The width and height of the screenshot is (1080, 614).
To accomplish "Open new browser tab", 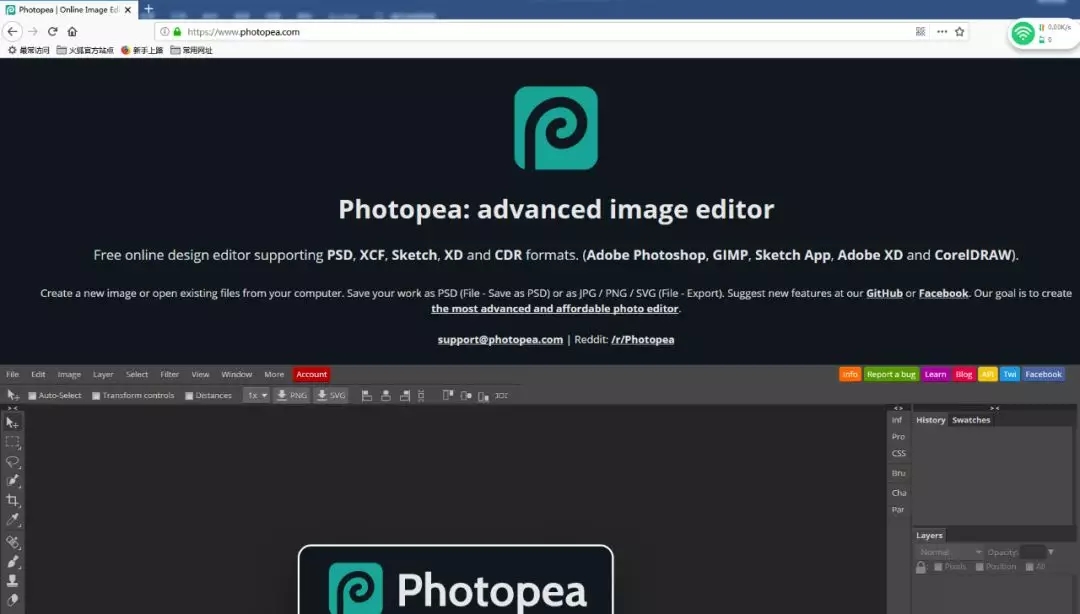I will coord(148,9).
